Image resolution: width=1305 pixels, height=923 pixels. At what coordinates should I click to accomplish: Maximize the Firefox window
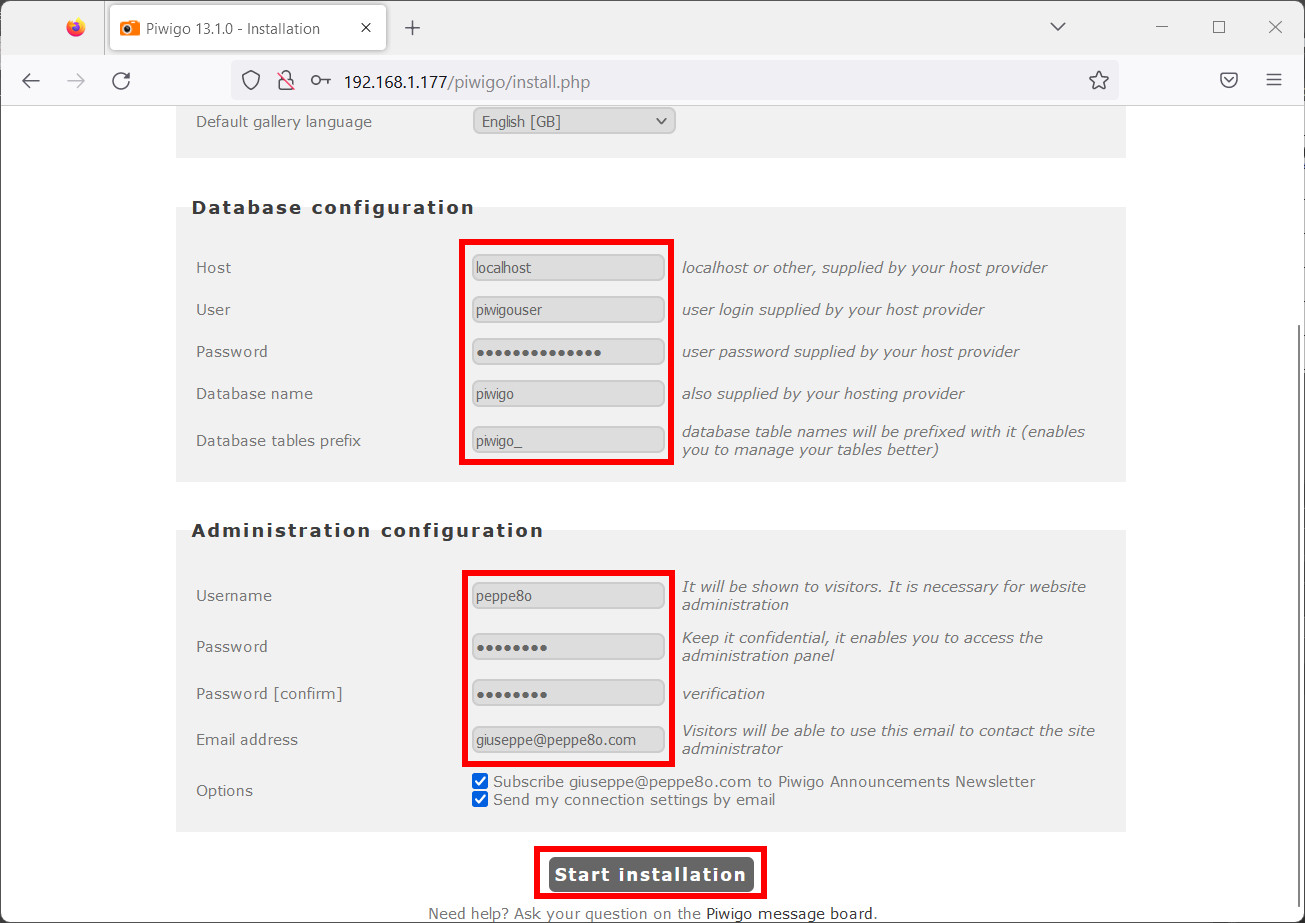point(1219,27)
